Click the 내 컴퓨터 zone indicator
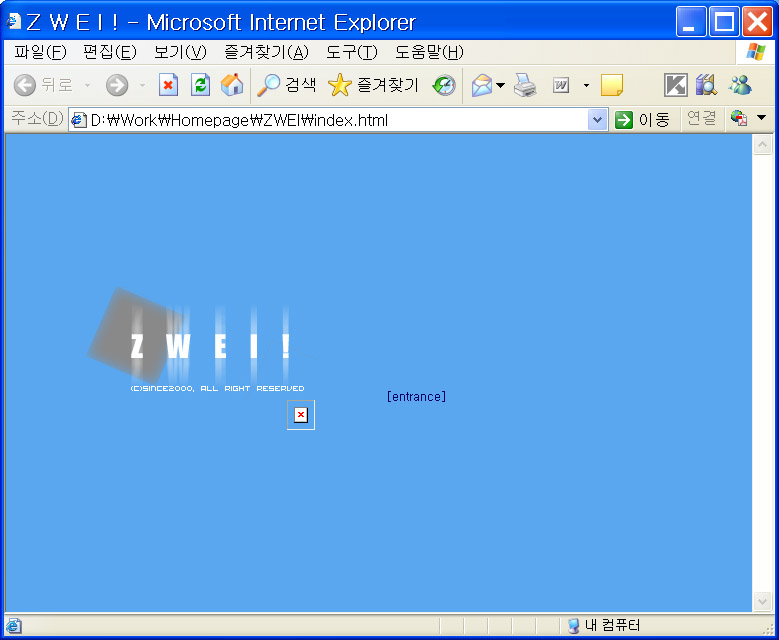 click(x=604, y=625)
